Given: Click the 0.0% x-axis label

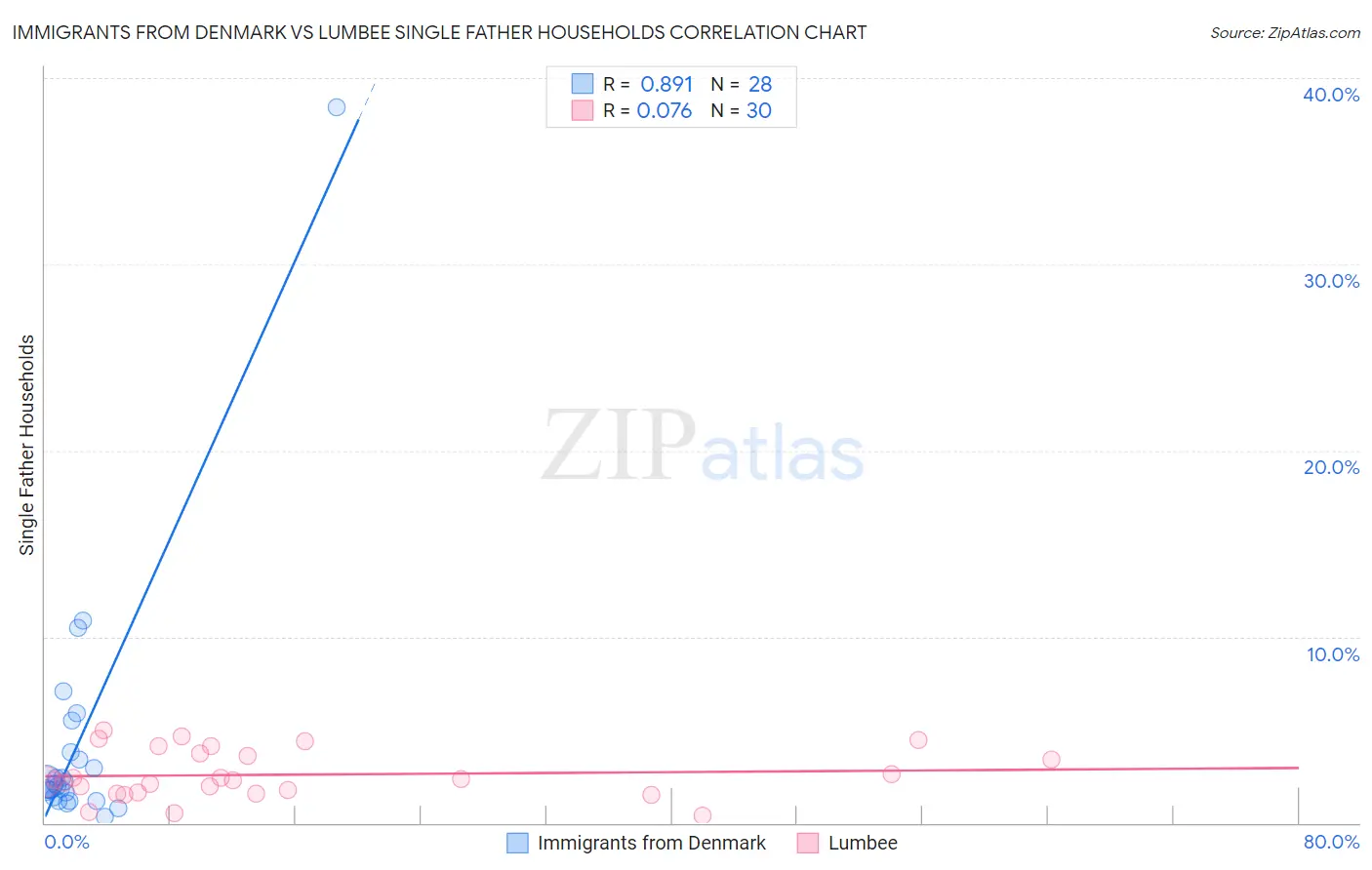Looking at the screenshot, I should click(x=67, y=843).
